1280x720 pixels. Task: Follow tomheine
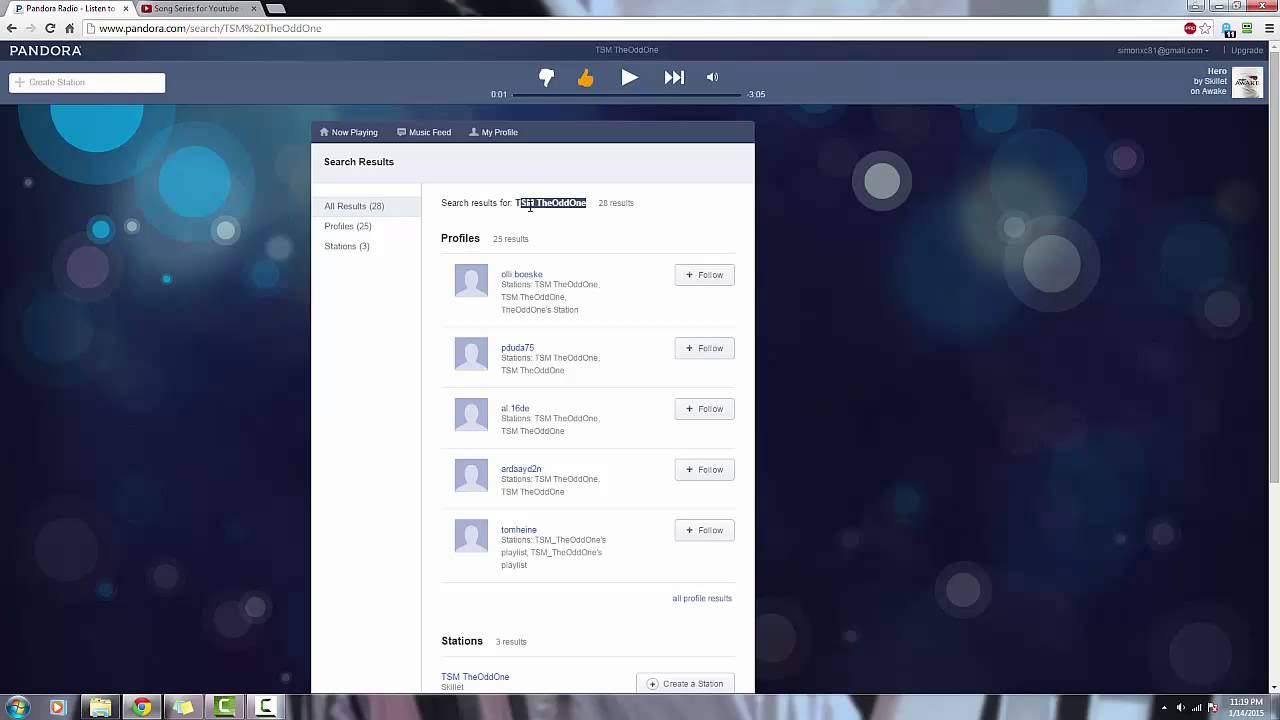tap(704, 531)
